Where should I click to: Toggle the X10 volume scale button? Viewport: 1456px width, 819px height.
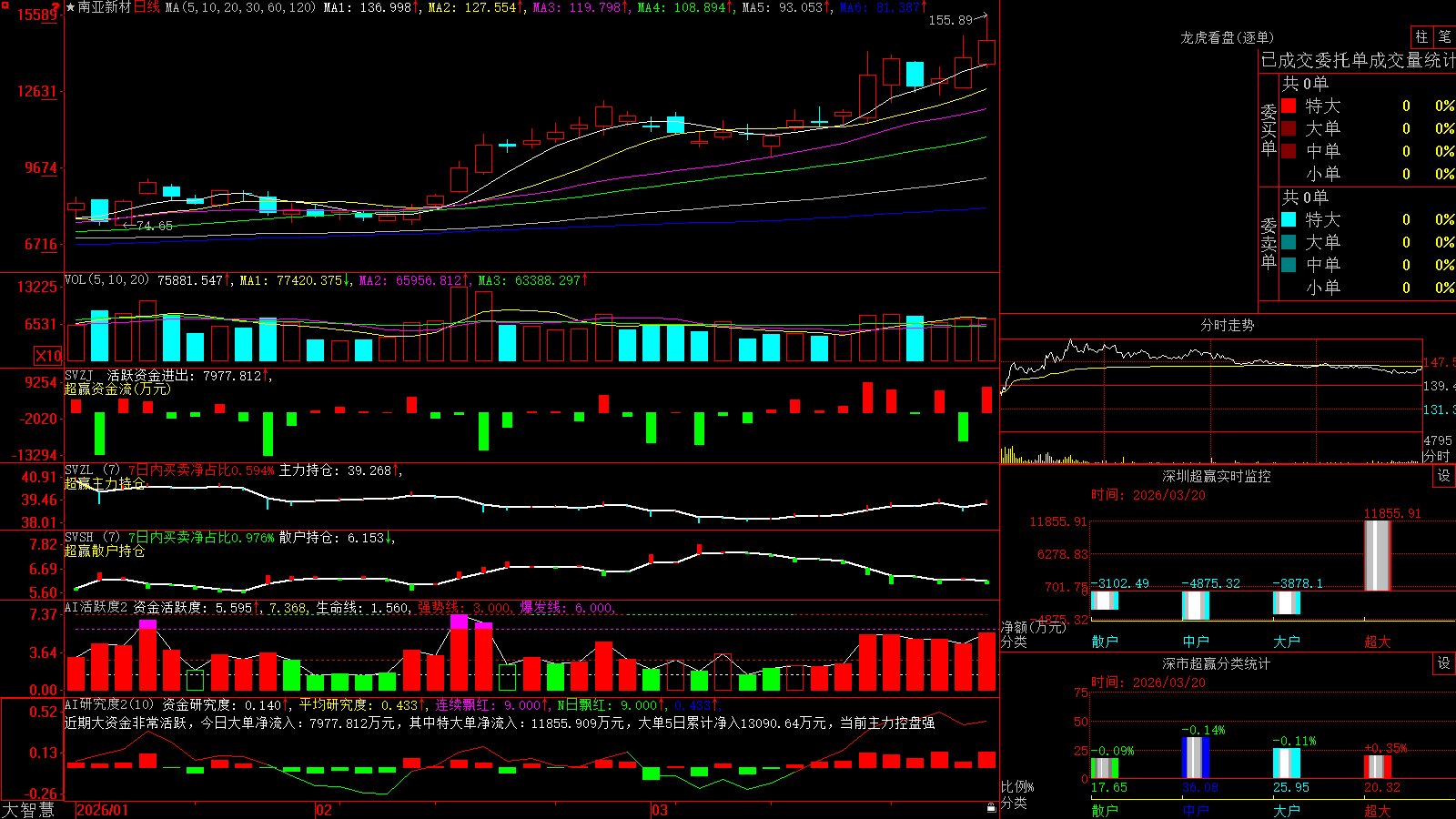coord(48,356)
